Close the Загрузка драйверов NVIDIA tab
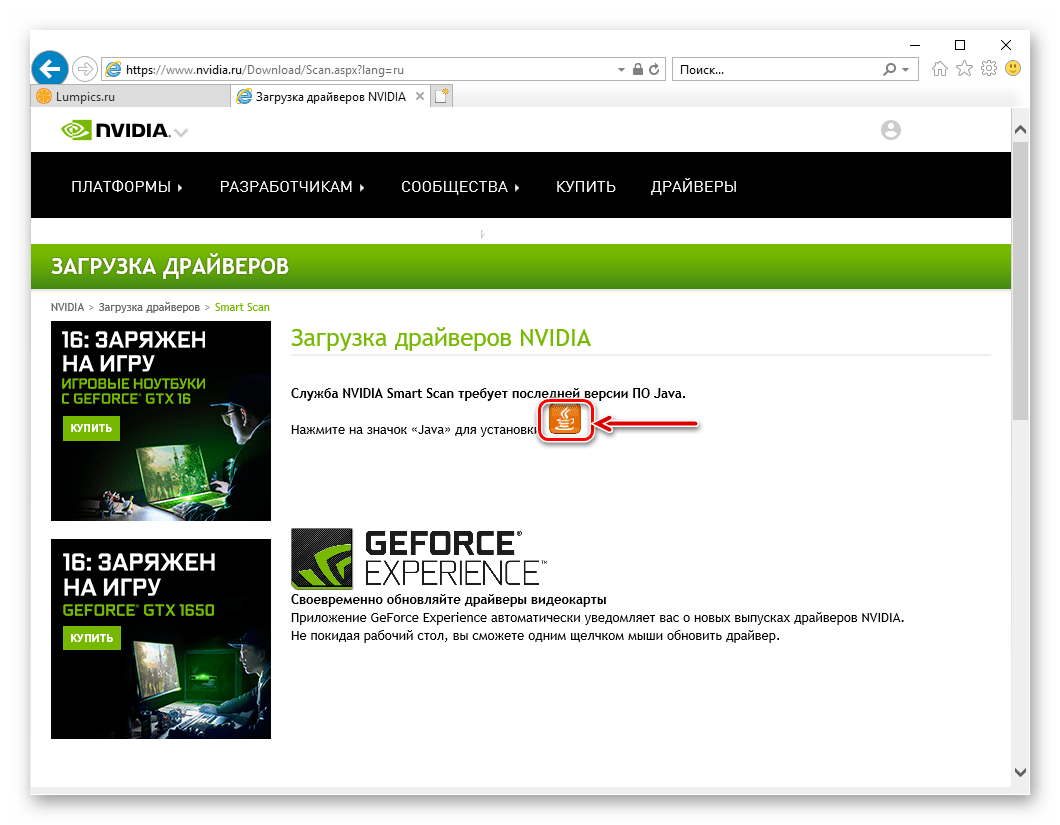The image size is (1060, 825). (x=420, y=97)
